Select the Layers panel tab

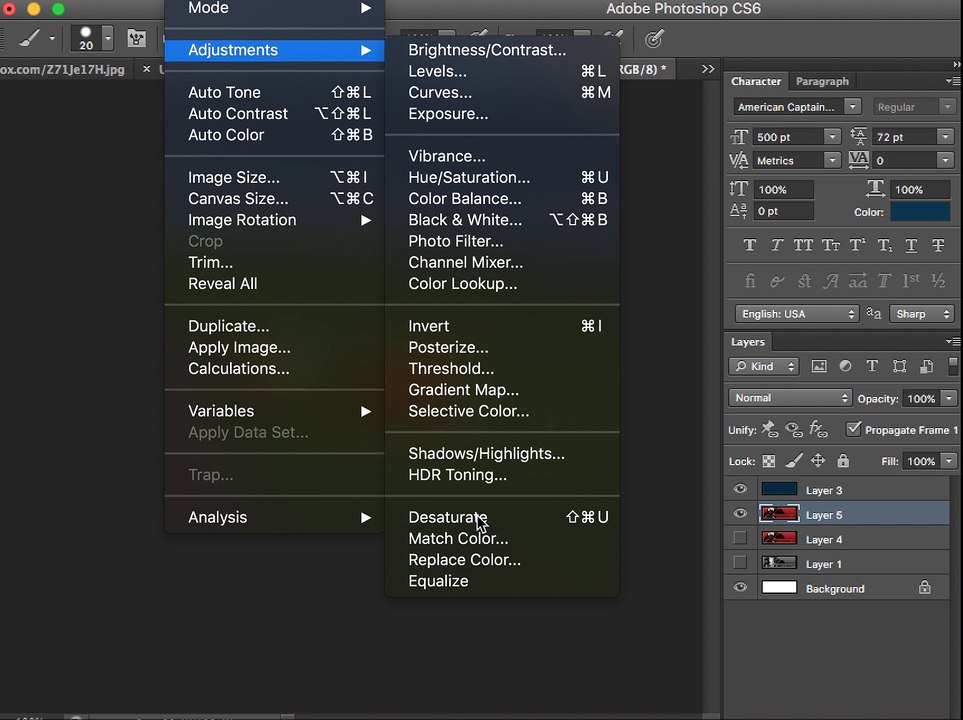(x=747, y=342)
